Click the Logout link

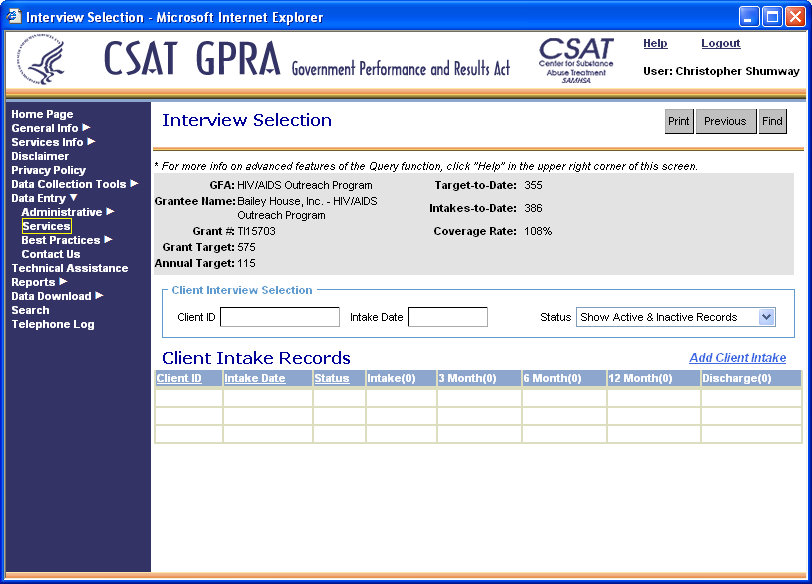(720, 44)
